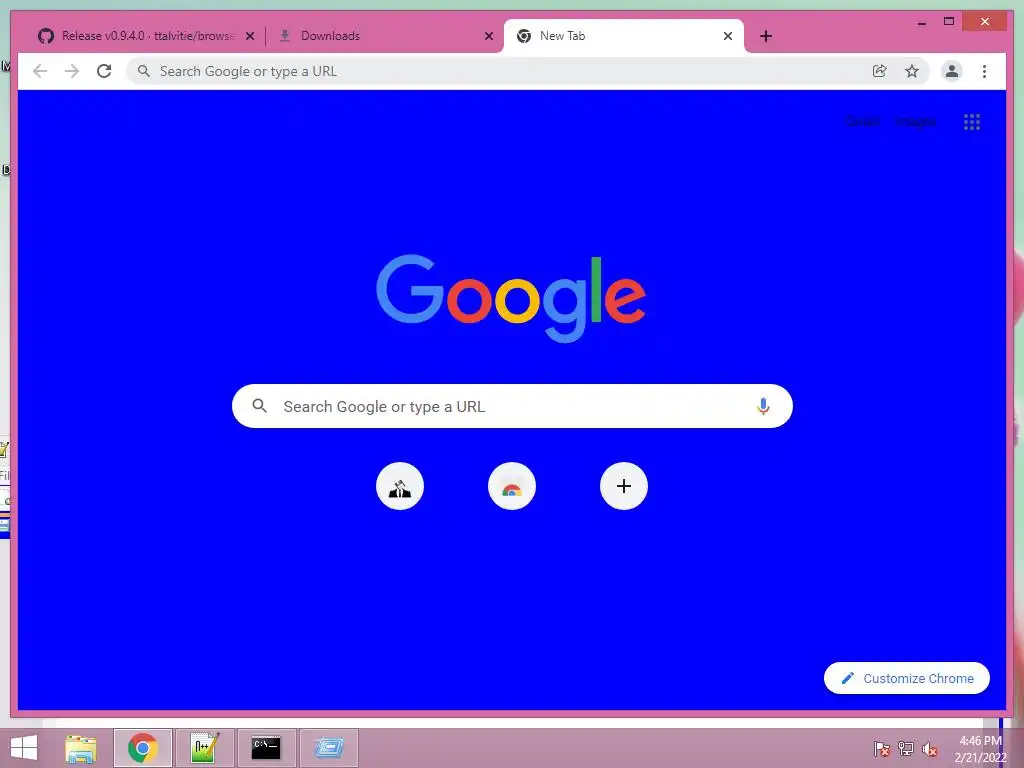Open the Gmail link
The width and height of the screenshot is (1024, 768).
(x=862, y=121)
